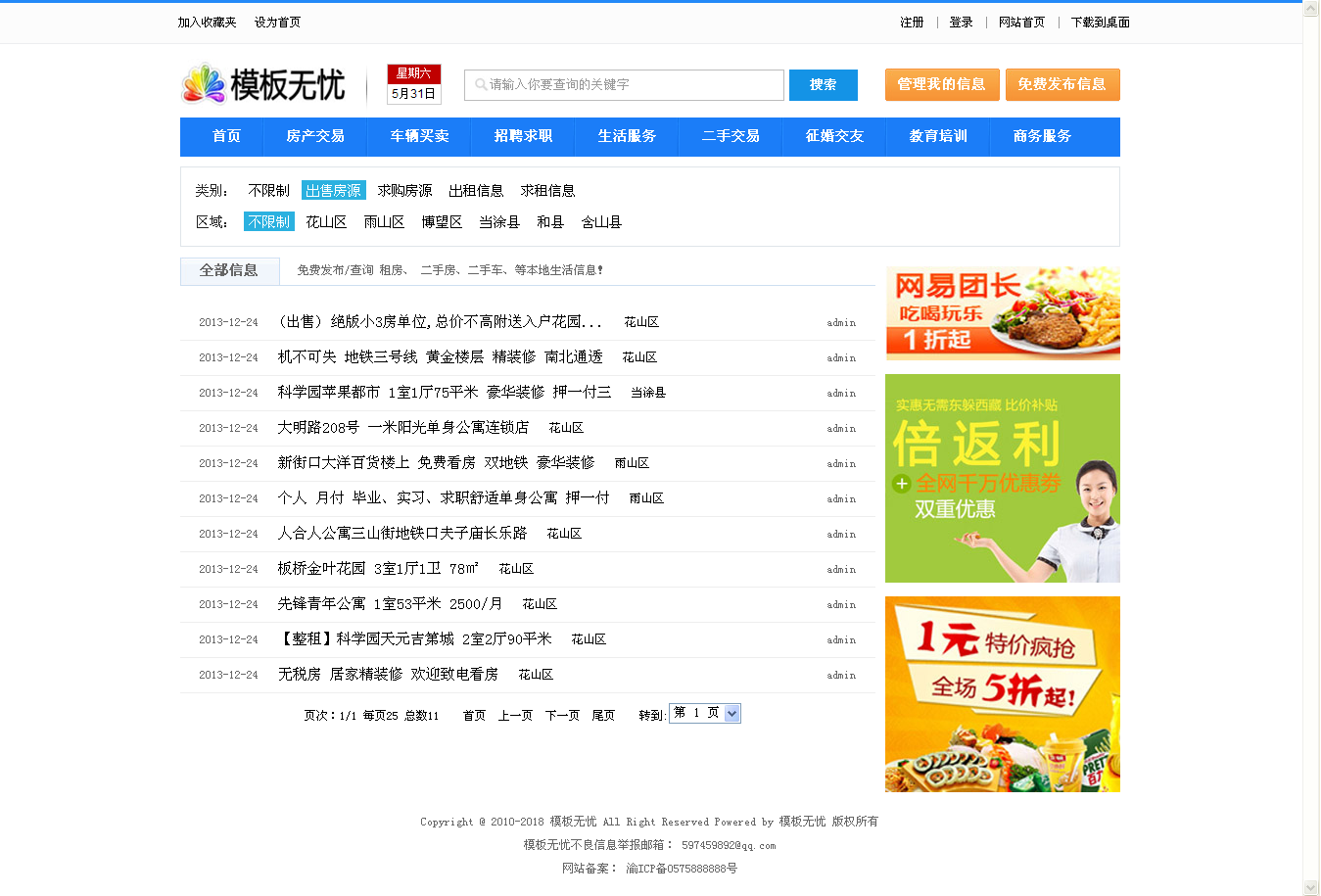The width and height of the screenshot is (1321, 896).
Task: Focus the keyword search input field
Action: click(632, 85)
